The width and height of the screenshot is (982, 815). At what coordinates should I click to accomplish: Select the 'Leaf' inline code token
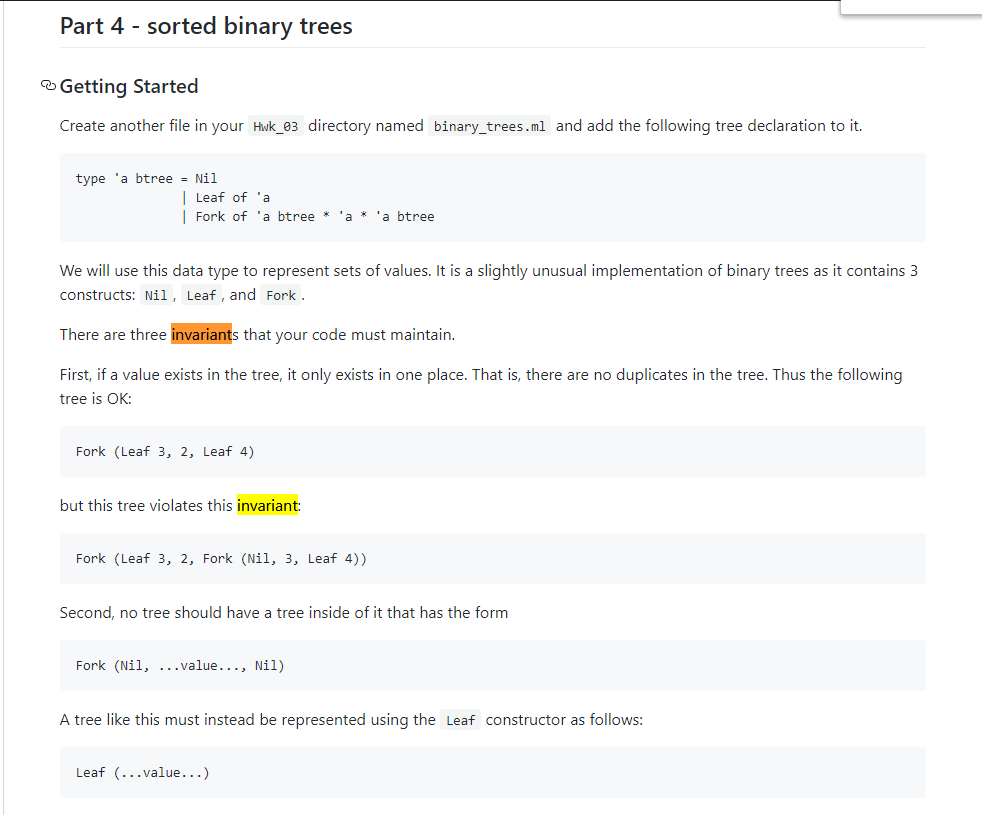click(201, 294)
